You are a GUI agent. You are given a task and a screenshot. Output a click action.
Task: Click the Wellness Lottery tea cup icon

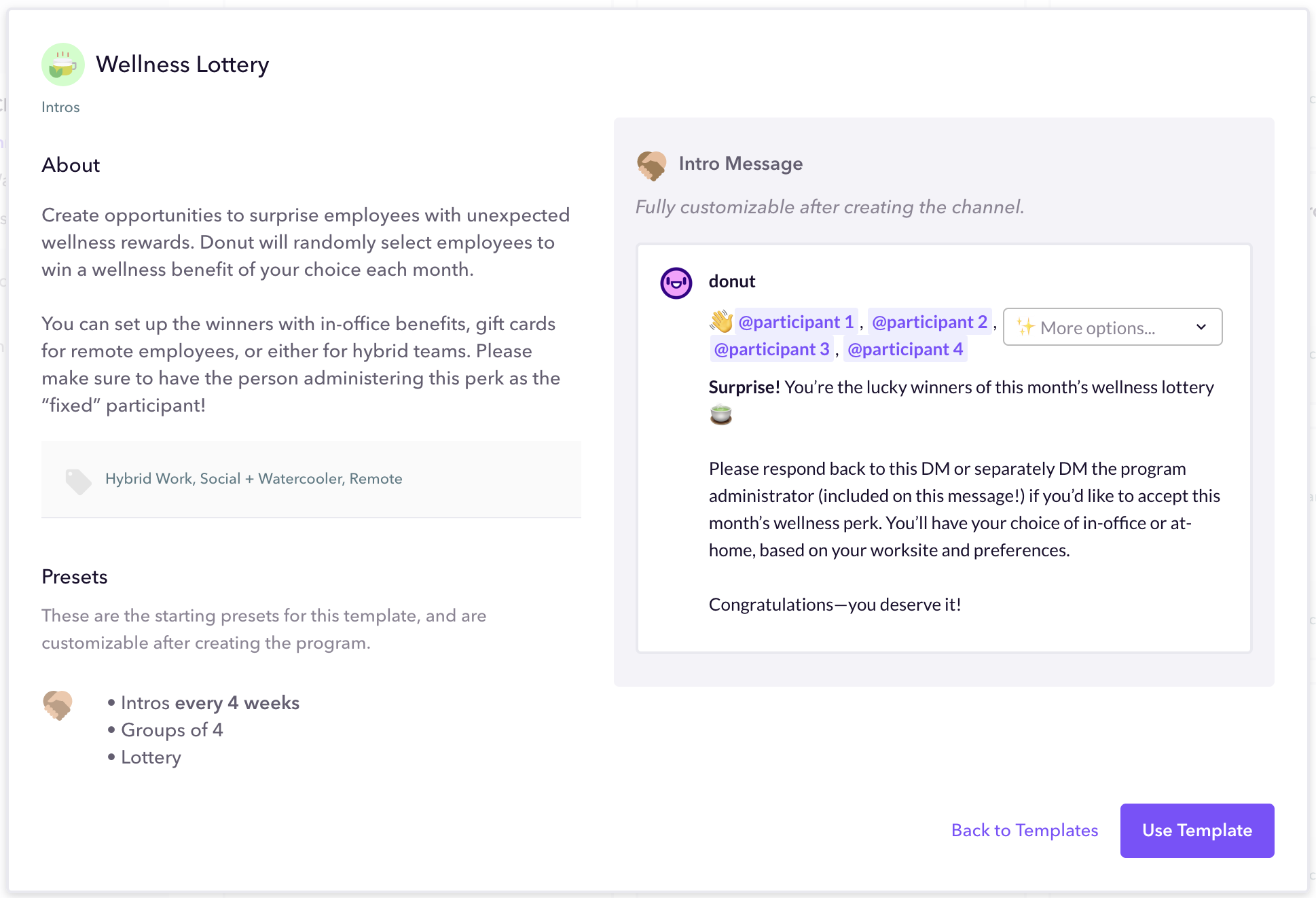(63, 65)
